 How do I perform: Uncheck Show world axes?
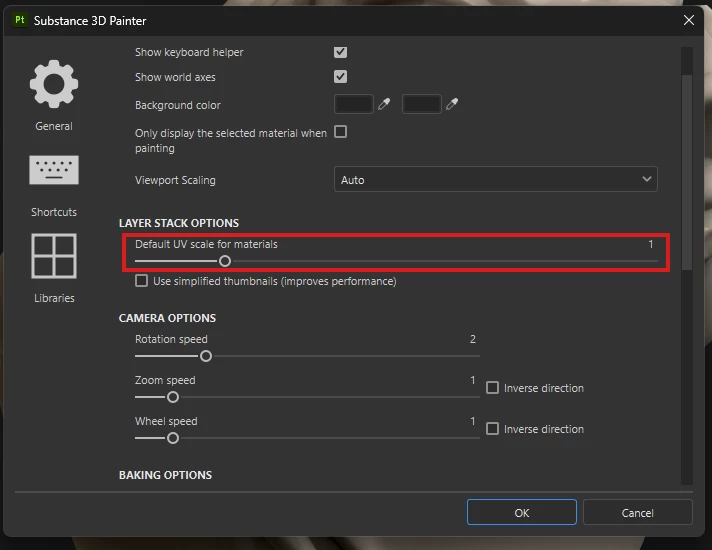coord(341,77)
